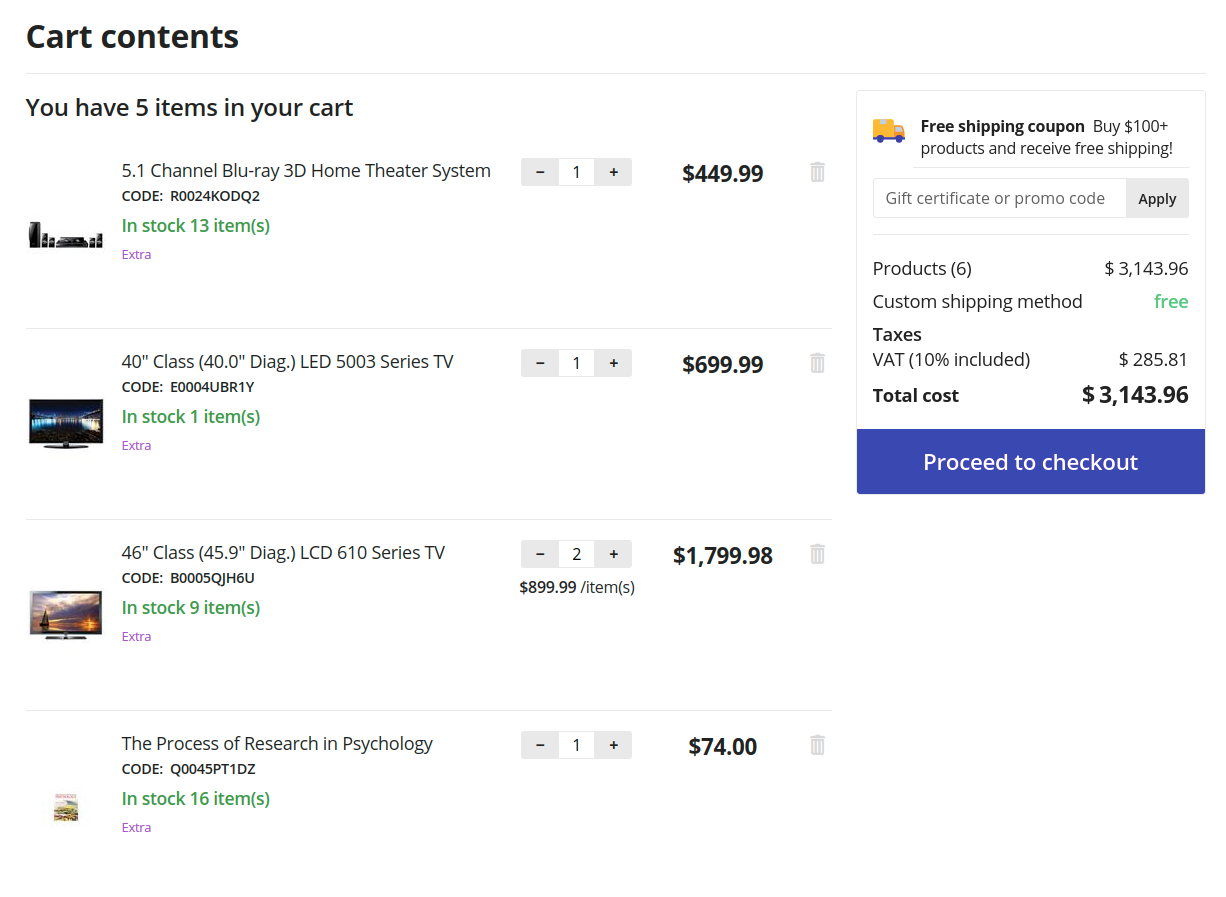The height and width of the screenshot is (897, 1226).
Task: Increase quantity of Home Theater System
Action: 613,172
